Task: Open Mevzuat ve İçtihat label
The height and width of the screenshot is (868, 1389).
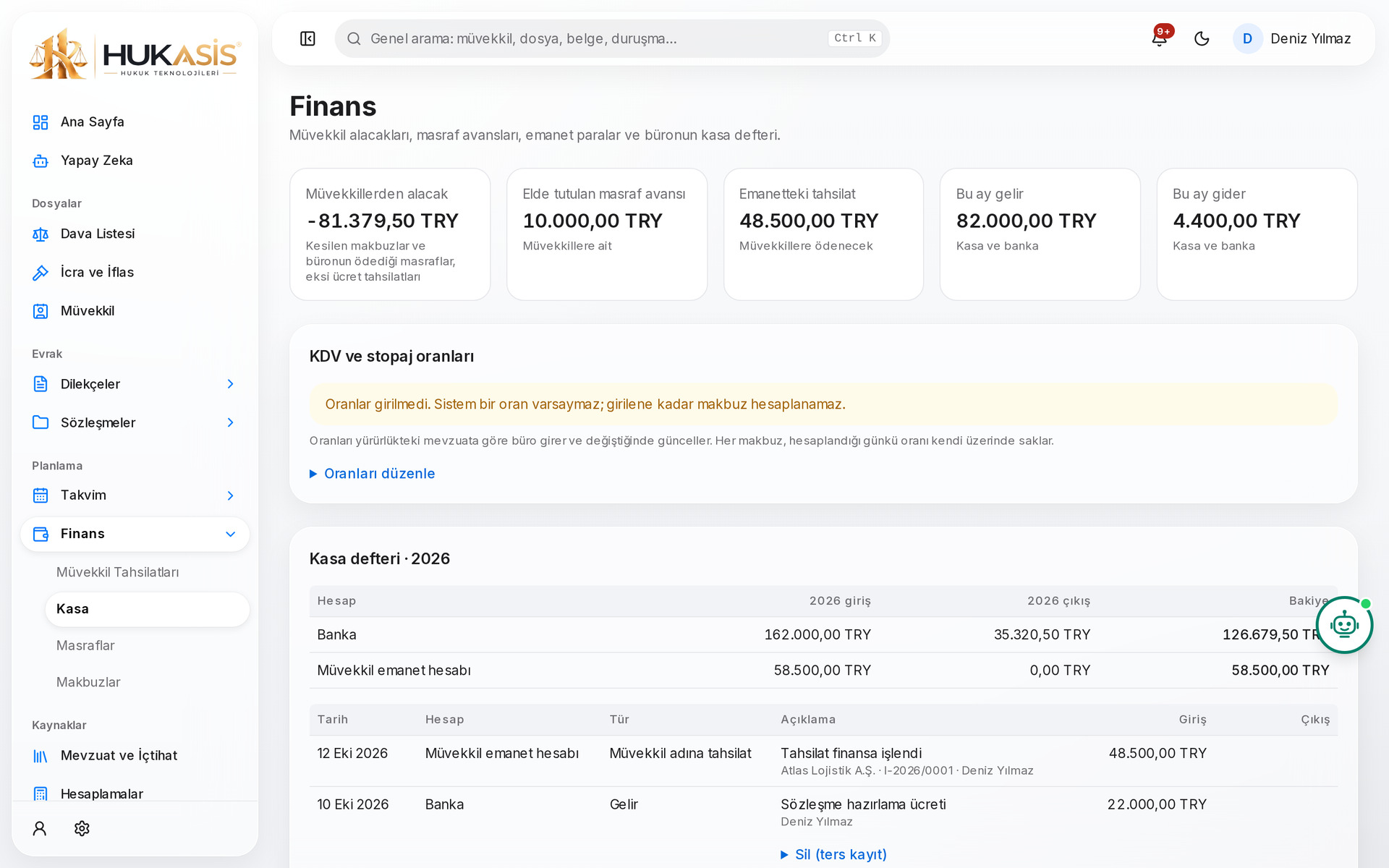Action: pyautogui.click(x=119, y=756)
